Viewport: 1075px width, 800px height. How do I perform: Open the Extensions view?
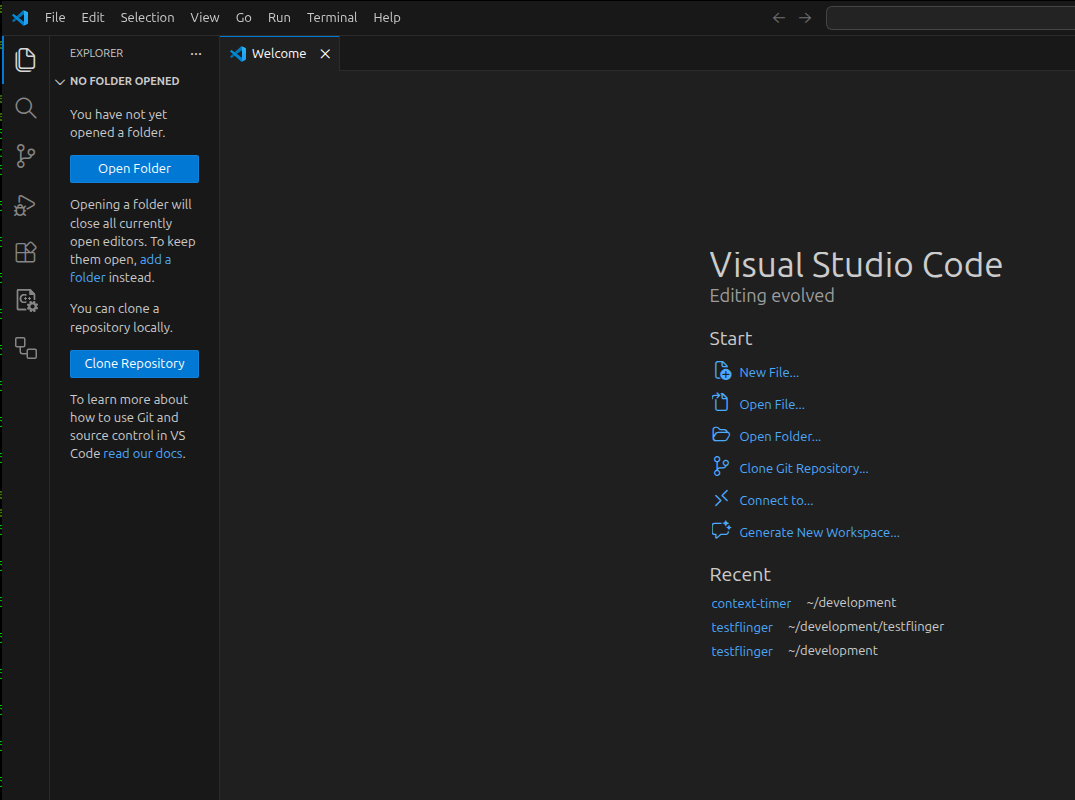click(26, 253)
